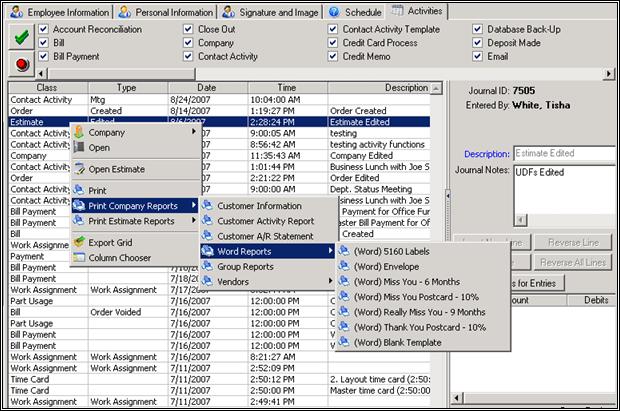Click the (Word) Blank Template icon
620x411 pixels.
point(344,342)
